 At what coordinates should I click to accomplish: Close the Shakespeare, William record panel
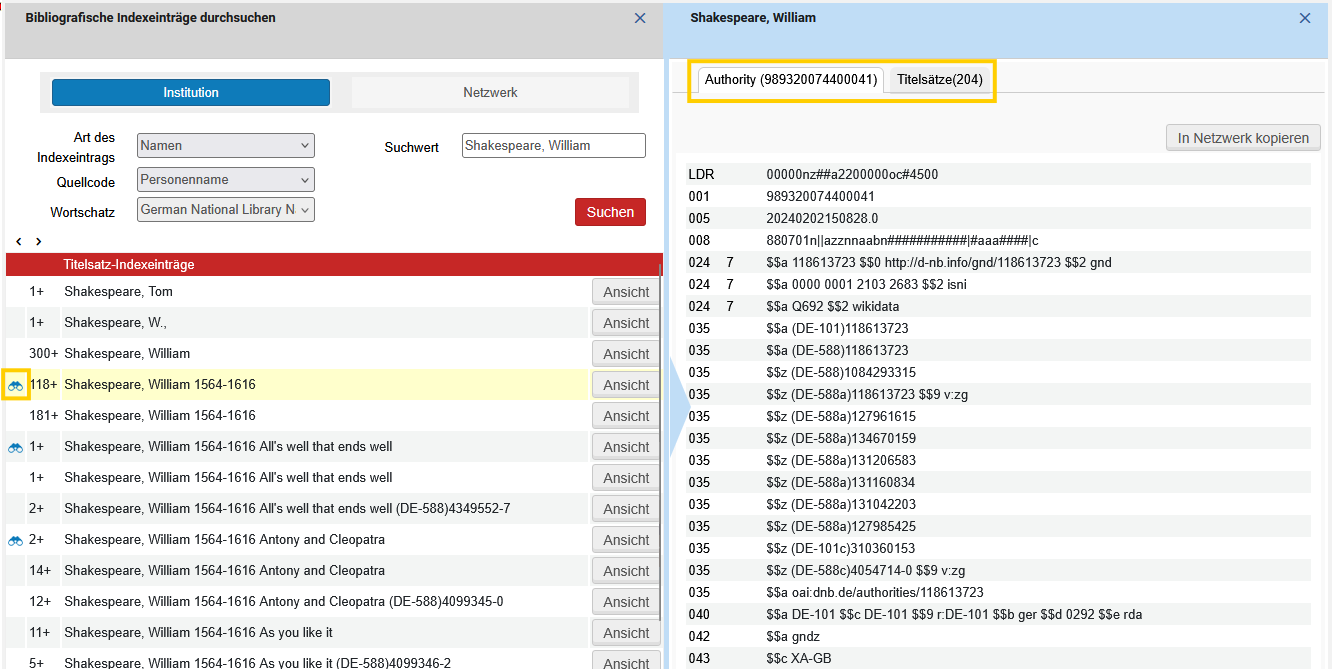coord(1305,18)
